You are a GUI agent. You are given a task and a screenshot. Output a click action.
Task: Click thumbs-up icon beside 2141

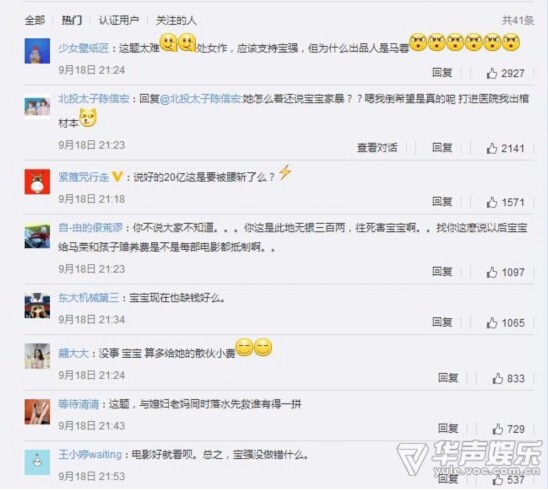pos(492,148)
